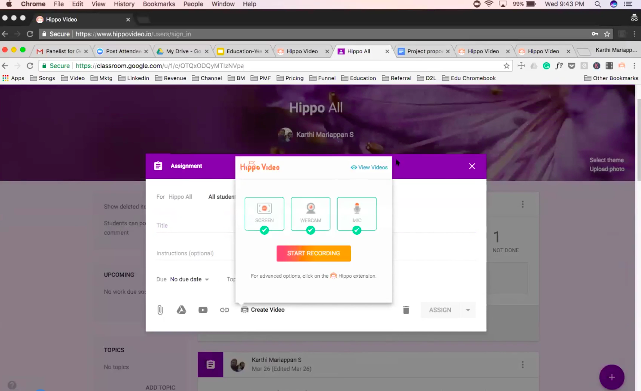Reload the classroom page
641x391 pixels.
click(x=30, y=65)
